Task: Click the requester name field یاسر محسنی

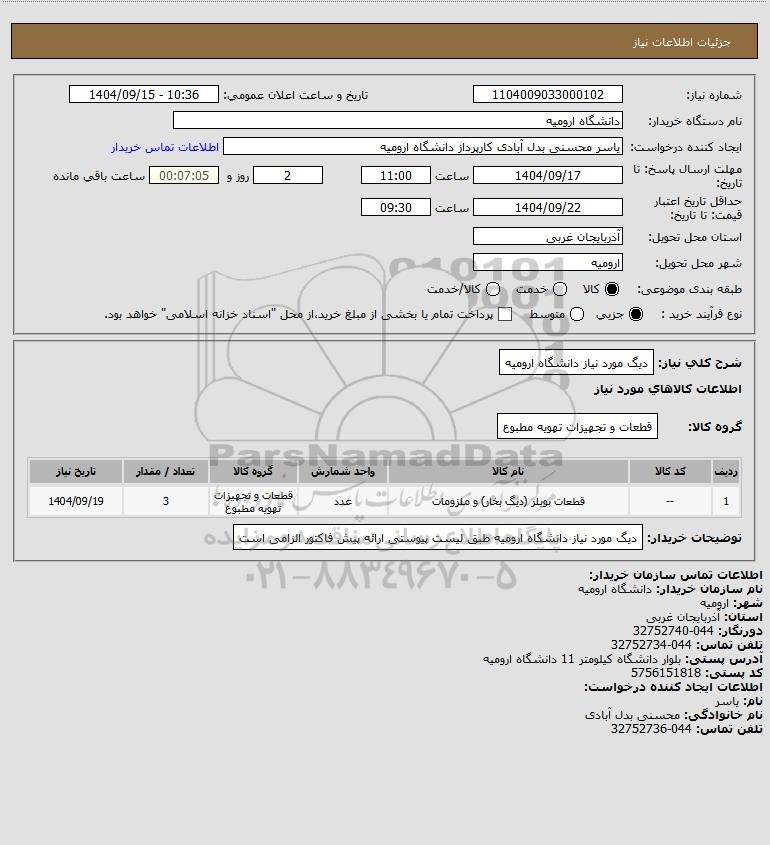Action: click(422, 147)
